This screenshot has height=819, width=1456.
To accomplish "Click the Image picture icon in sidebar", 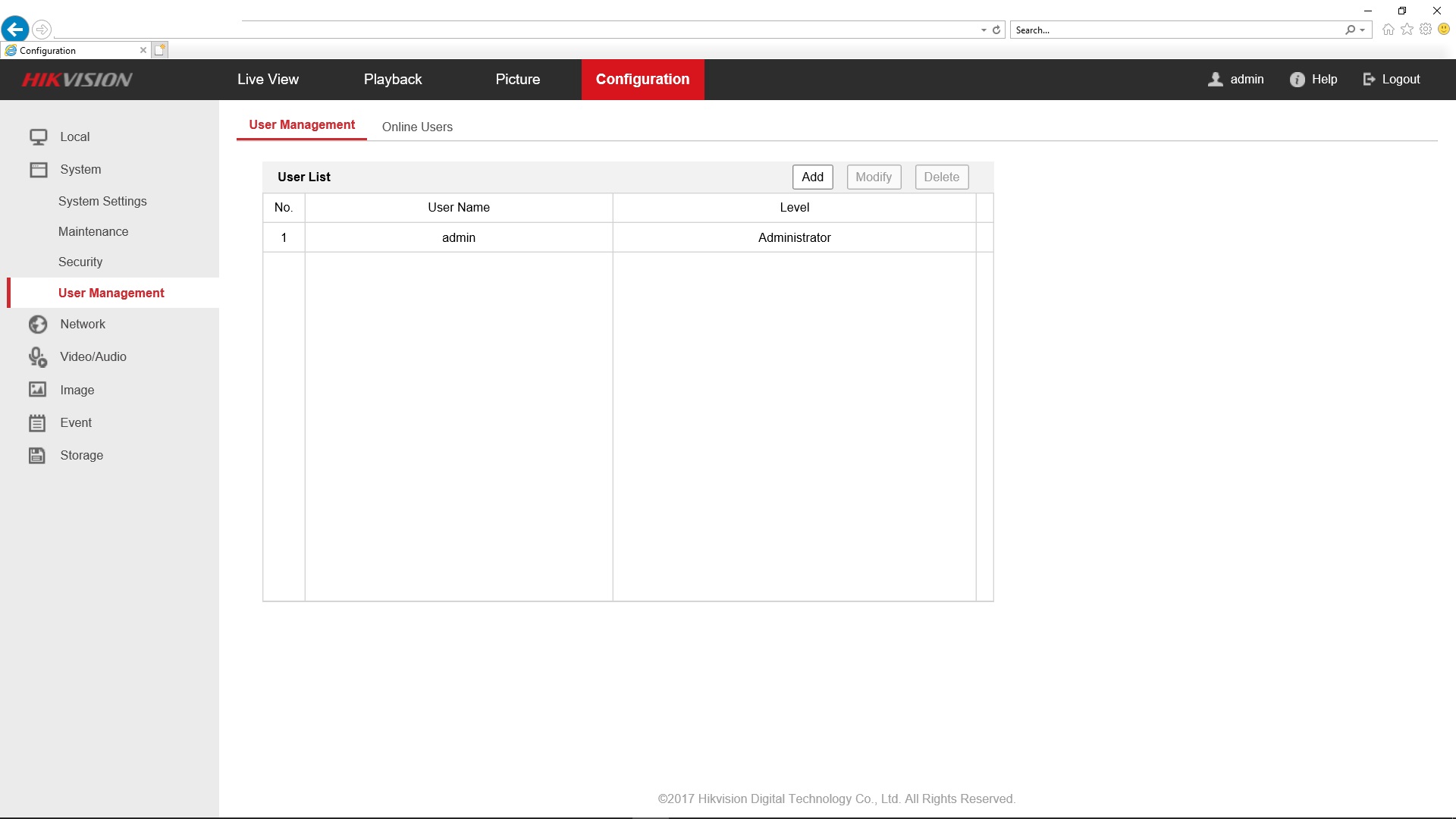I will point(38,390).
